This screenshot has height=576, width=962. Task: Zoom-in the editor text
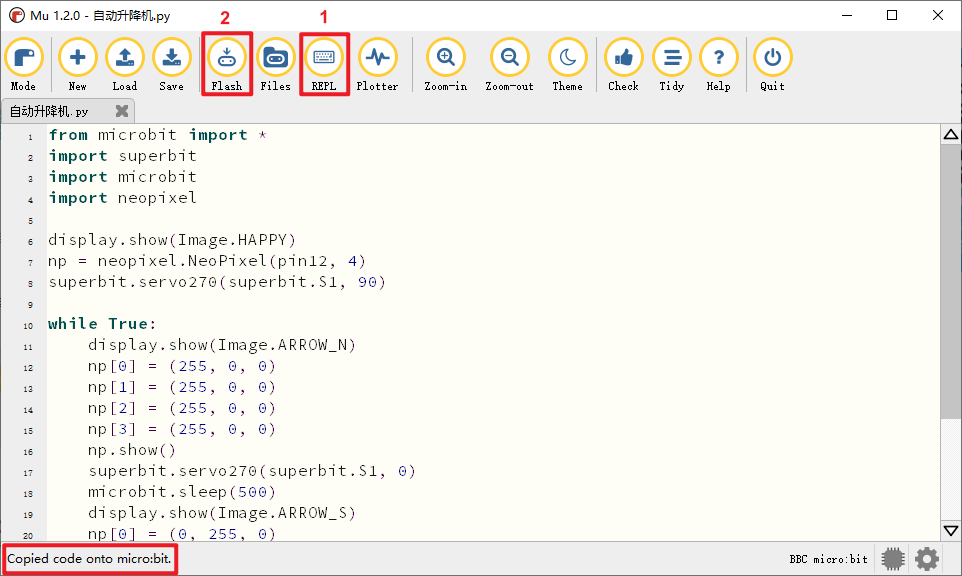(x=446, y=65)
